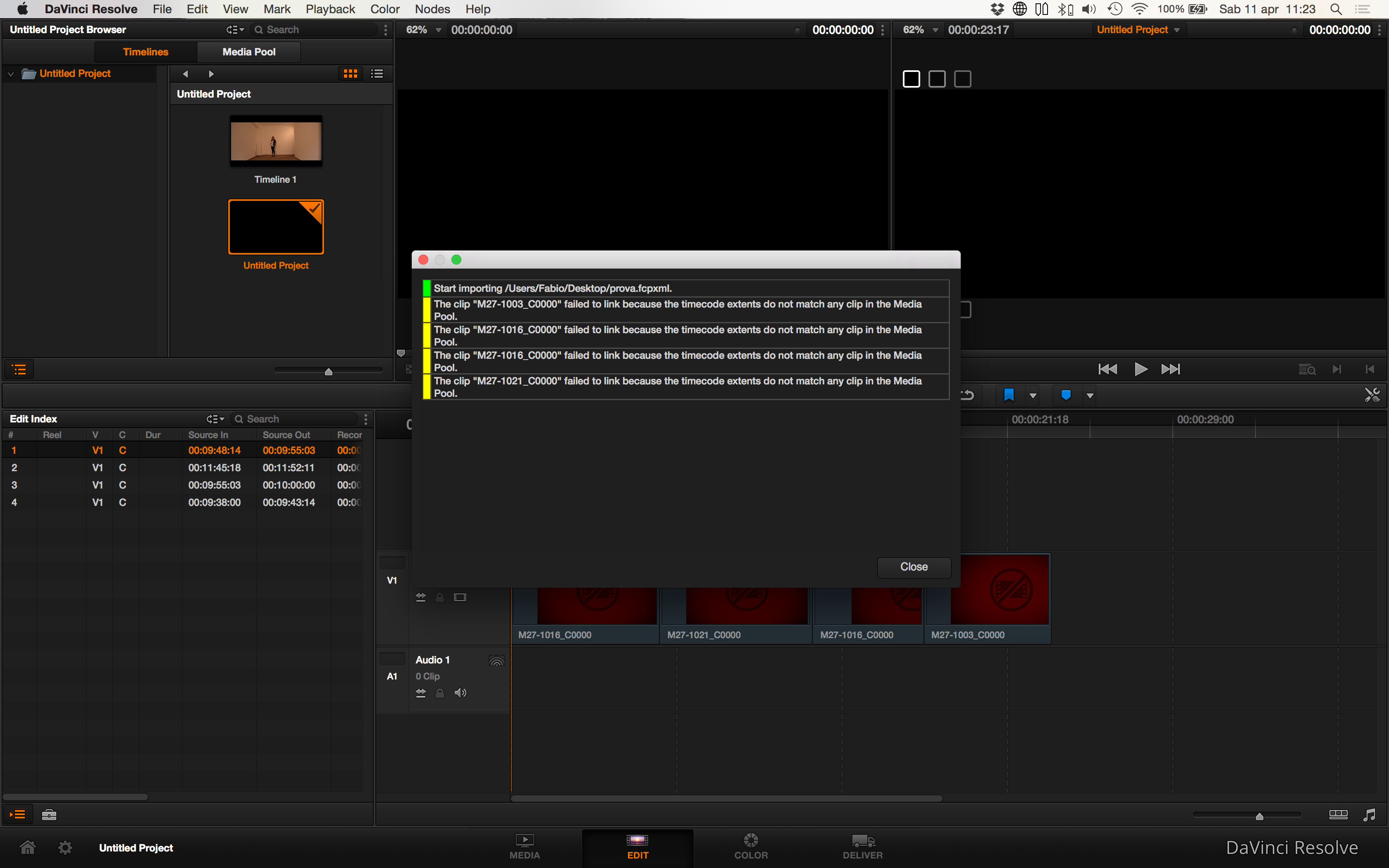Click the project browser Search field

[315, 29]
